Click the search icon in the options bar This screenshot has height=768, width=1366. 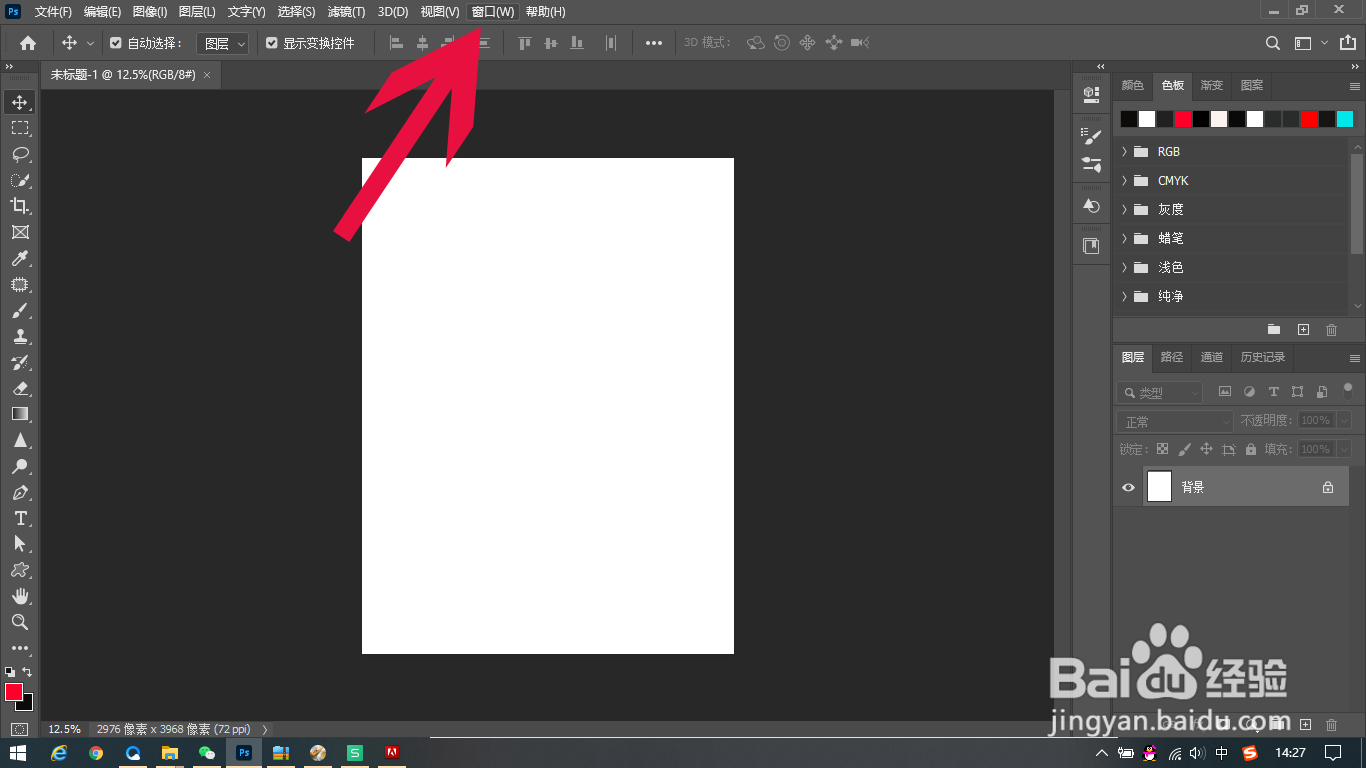1272,43
